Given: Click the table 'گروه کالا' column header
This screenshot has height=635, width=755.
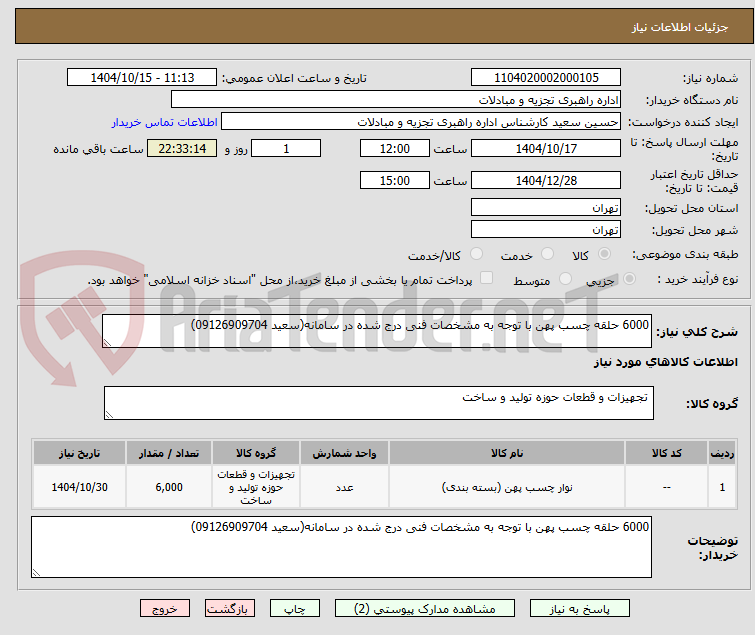Looking at the screenshot, I should 256,453.
